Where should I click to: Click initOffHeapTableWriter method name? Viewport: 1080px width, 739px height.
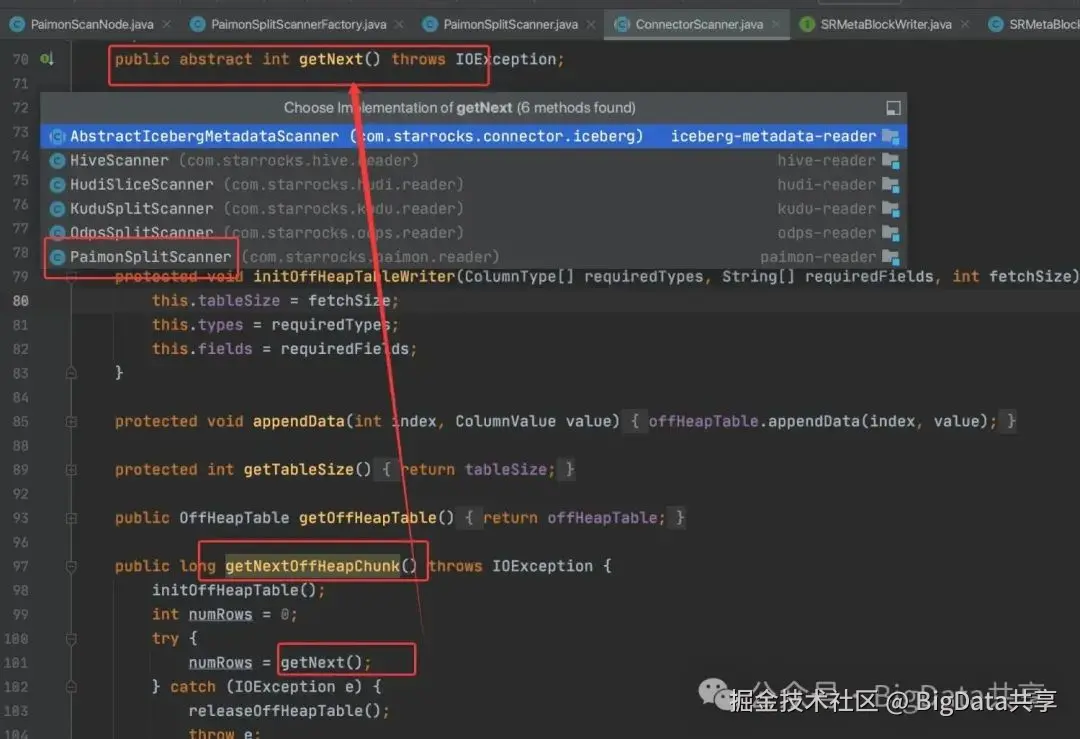(x=354, y=276)
